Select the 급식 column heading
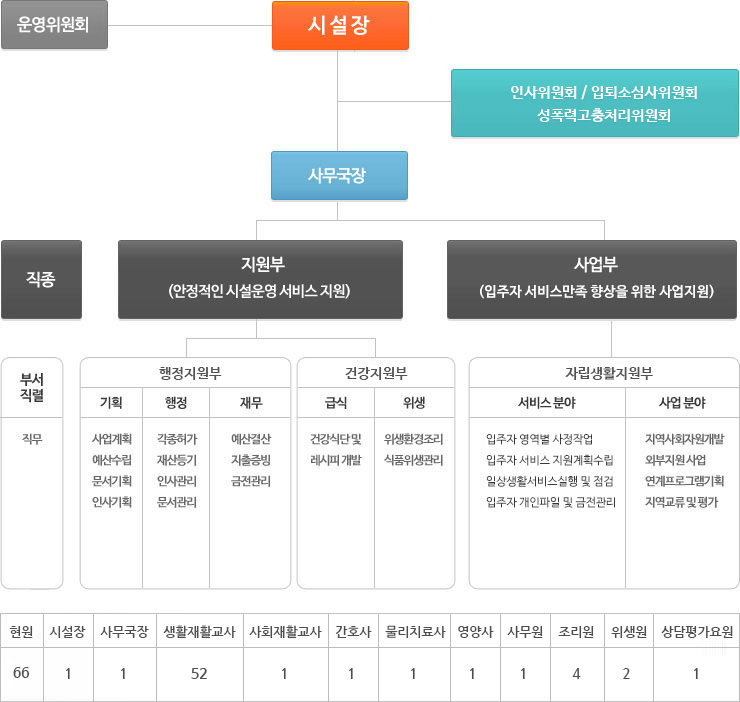This screenshot has width=740, height=702. pos(335,403)
